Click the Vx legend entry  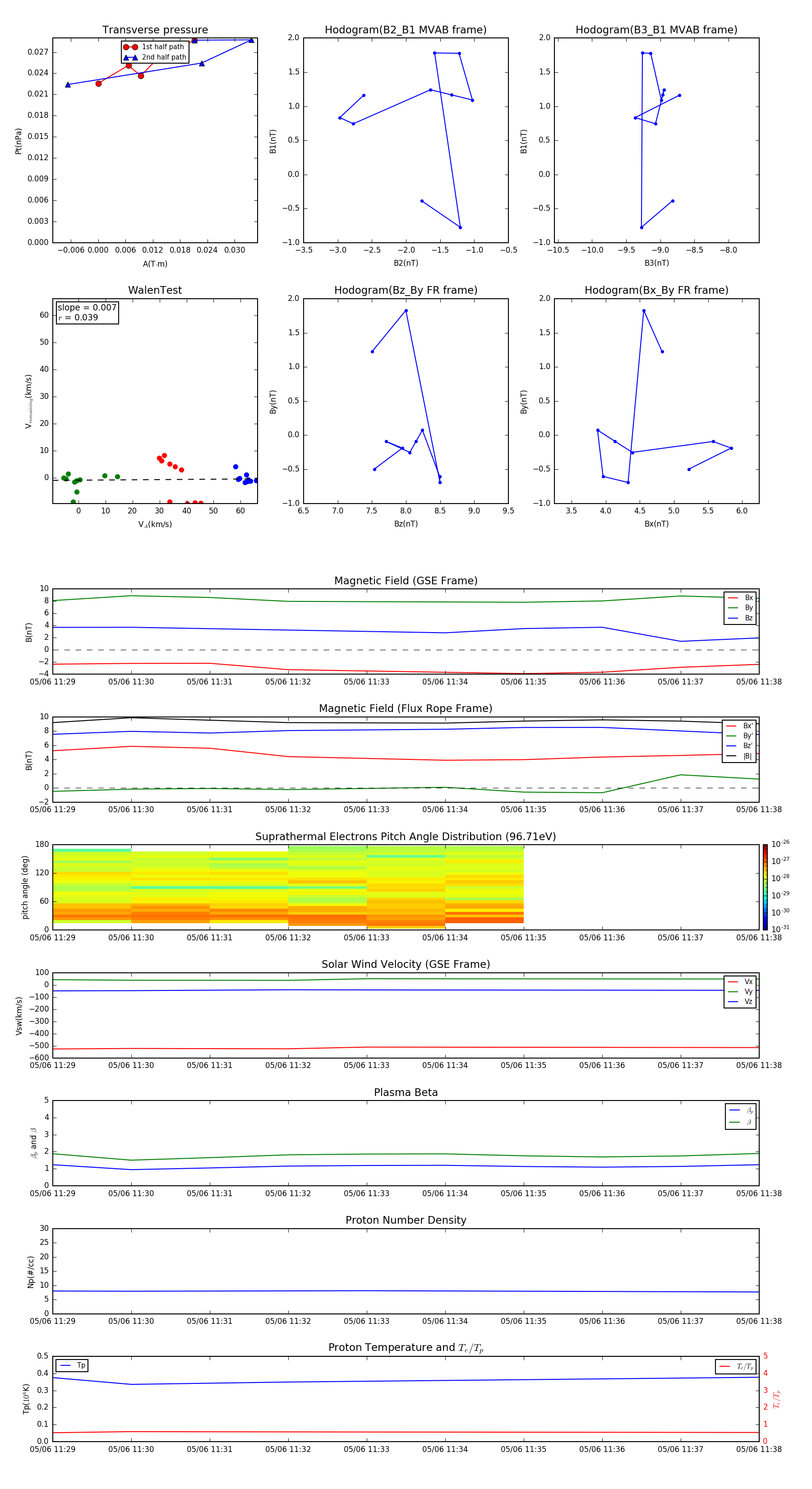[x=740, y=981]
